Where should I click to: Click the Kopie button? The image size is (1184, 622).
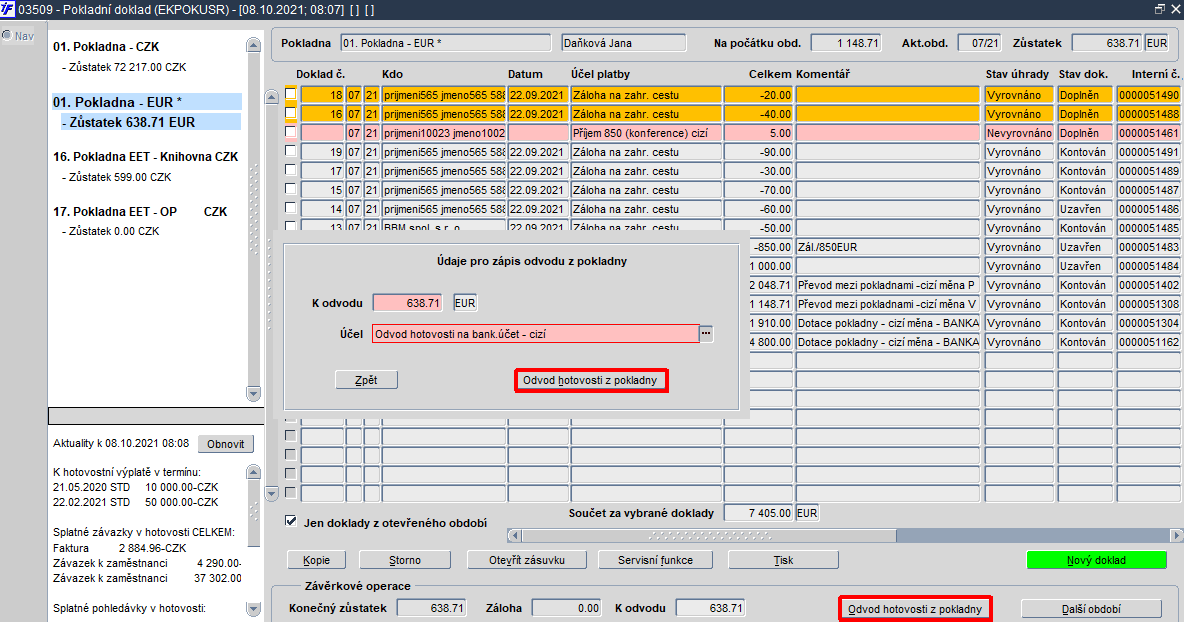316,560
